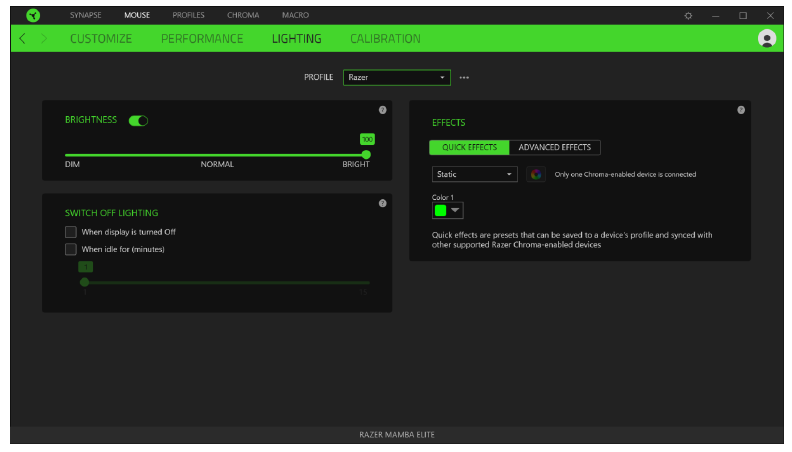
Task: Open the Profiles tab
Action: pyautogui.click(x=188, y=15)
